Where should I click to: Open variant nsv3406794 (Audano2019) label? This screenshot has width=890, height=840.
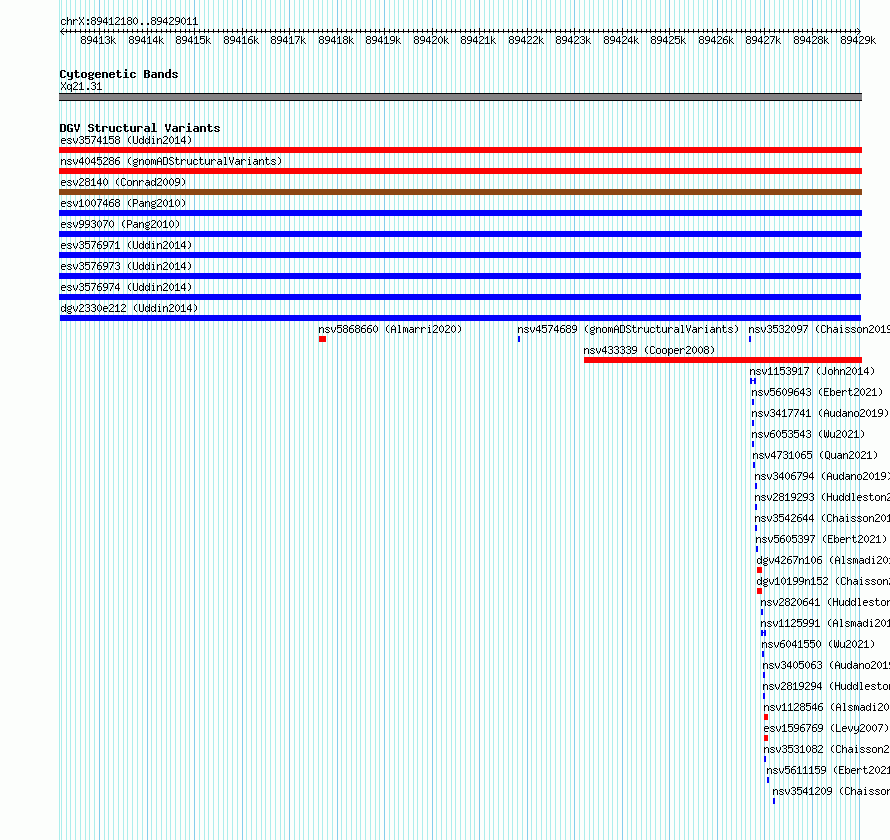[822, 476]
